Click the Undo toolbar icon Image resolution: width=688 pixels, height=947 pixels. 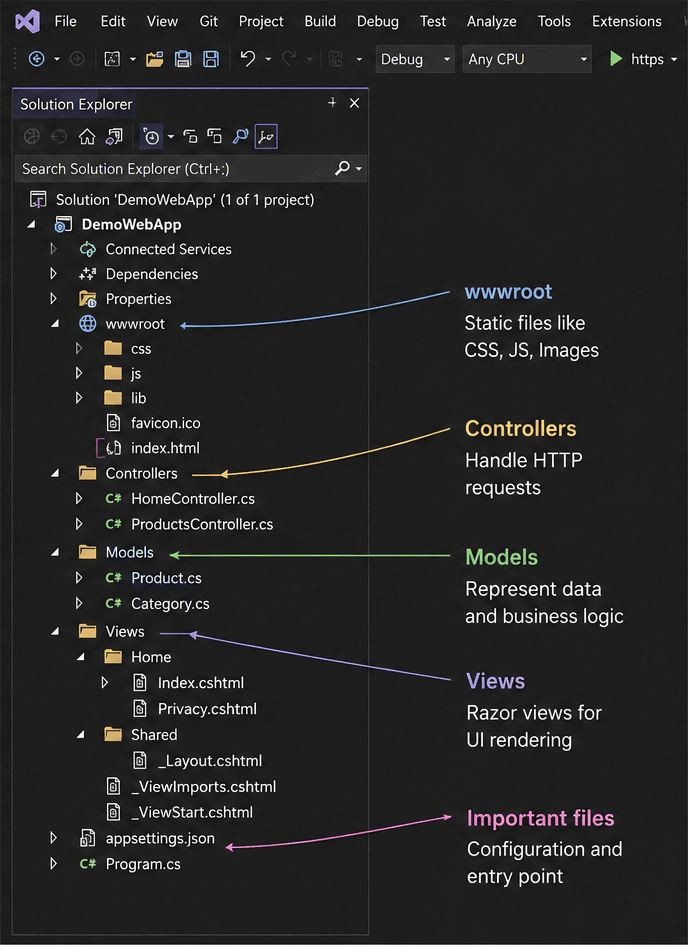(x=248, y=59)
